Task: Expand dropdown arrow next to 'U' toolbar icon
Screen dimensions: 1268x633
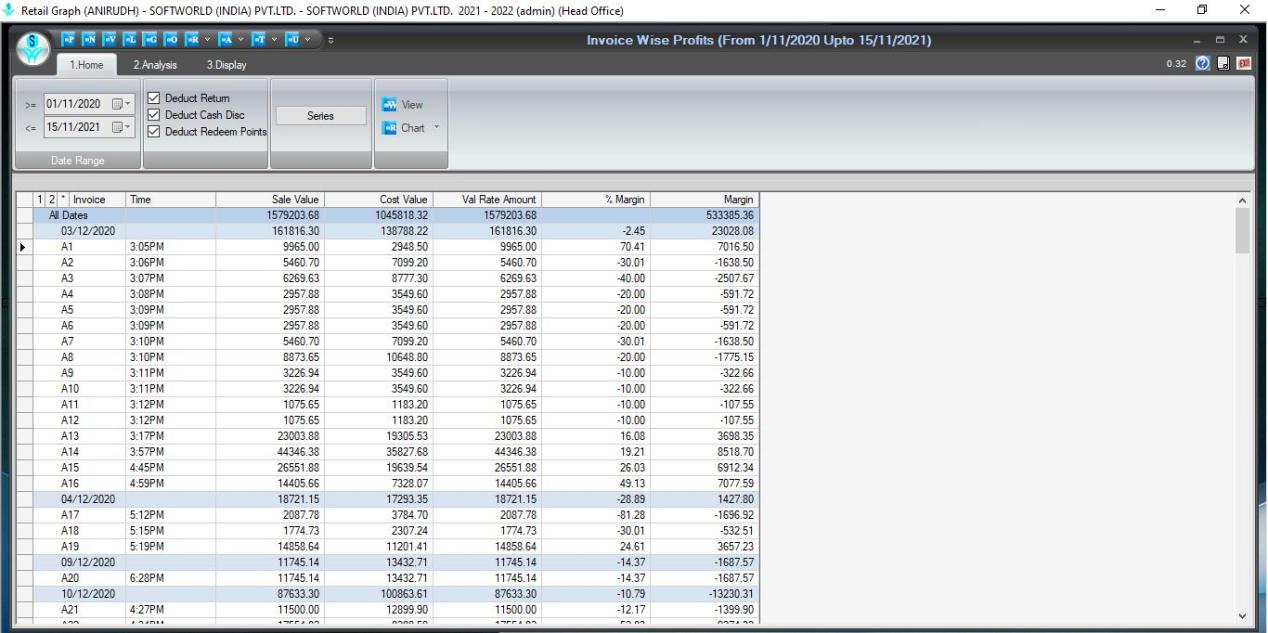Action: click(x=307, y=39)
